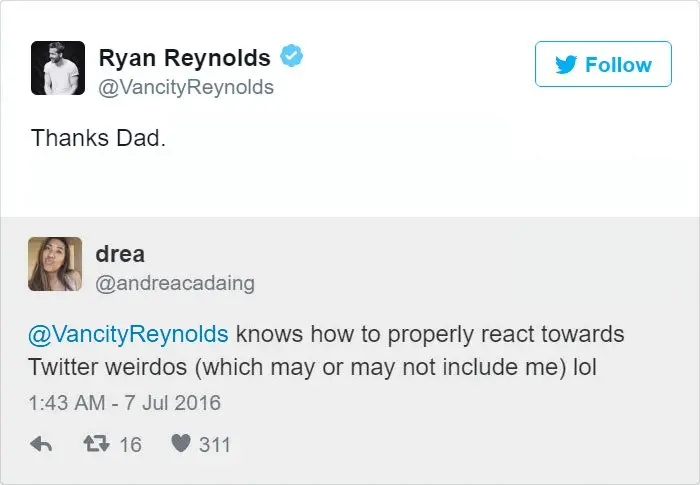Viewport: 700px width, 485px height.
Task: Click the "Twitter weirdos" line of the reply
Action: click(x=110, y=367)
